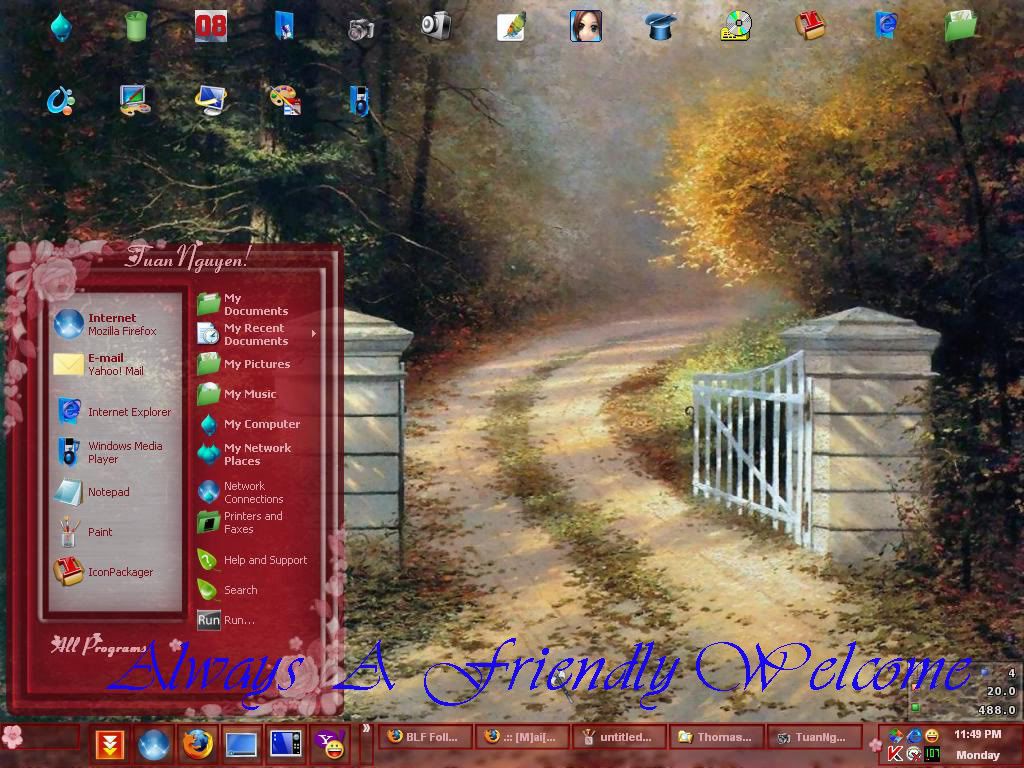Open the paint palette desktop icon
The width and height of the screenshot is (1024, 768).
tap(285, 101)
